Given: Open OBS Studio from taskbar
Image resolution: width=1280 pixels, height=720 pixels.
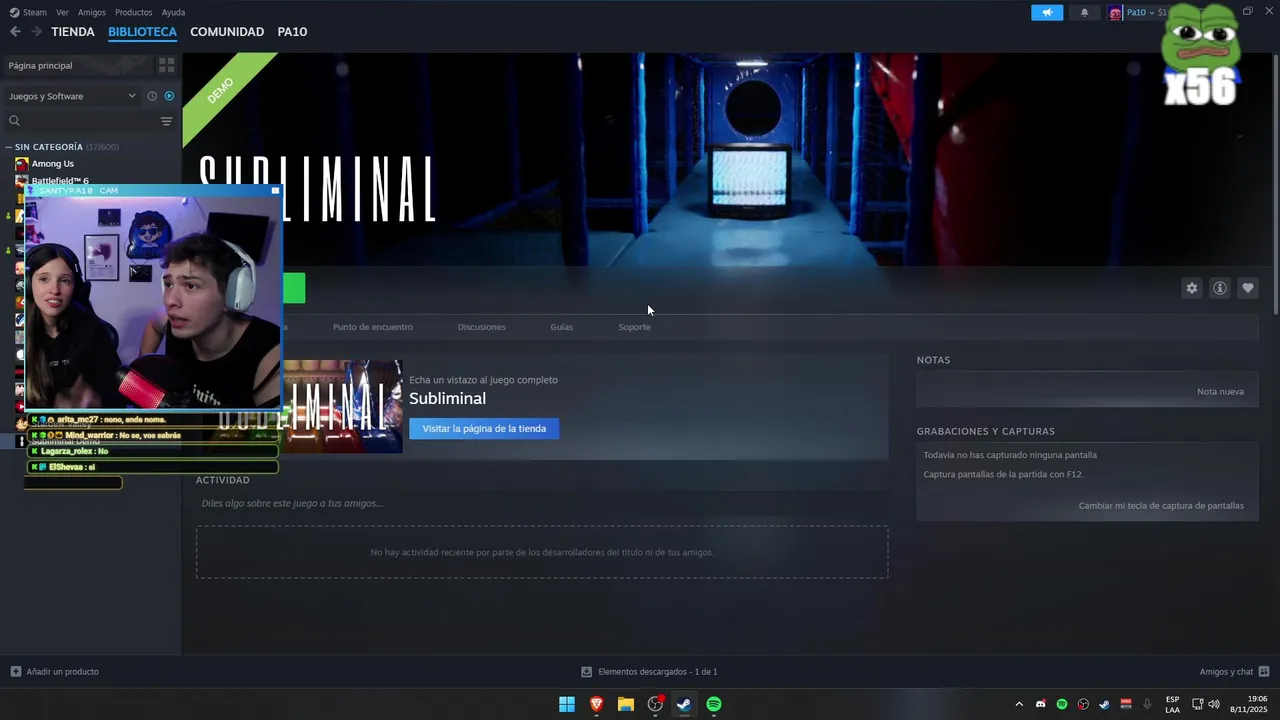Looking at the screenshot, I should 655,704.
